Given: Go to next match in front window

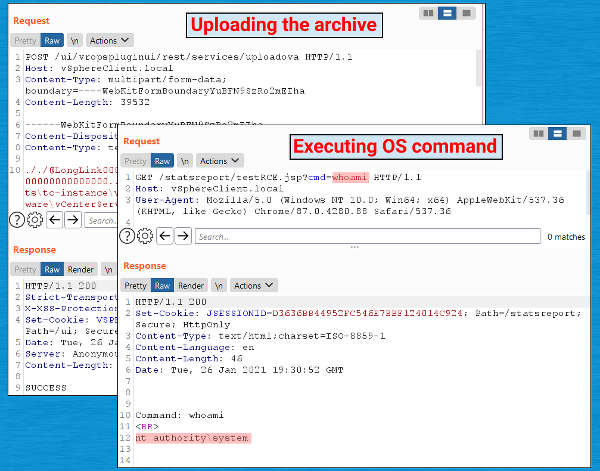Looking at the screenshot, I should click(x=183, y=236).
